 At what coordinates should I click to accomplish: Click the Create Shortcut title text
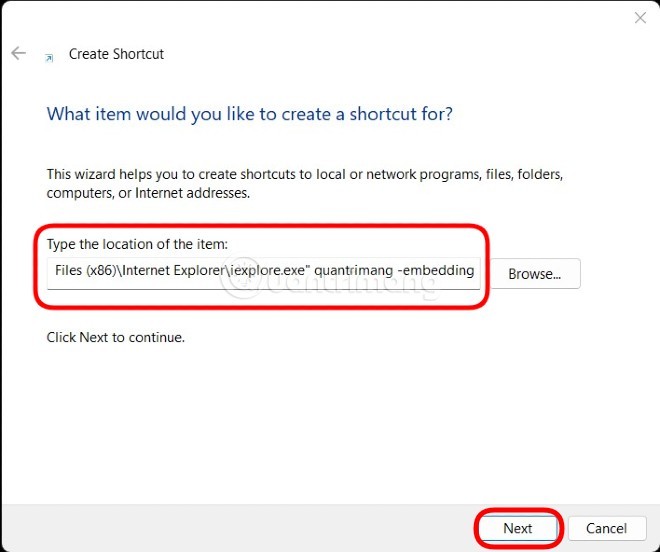coord(116,54)
